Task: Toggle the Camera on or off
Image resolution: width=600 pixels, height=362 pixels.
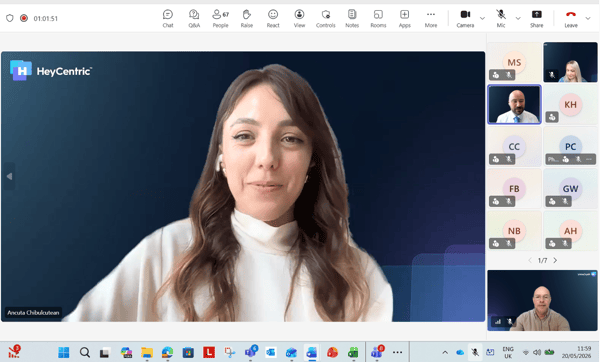Action: coord(465,18)
